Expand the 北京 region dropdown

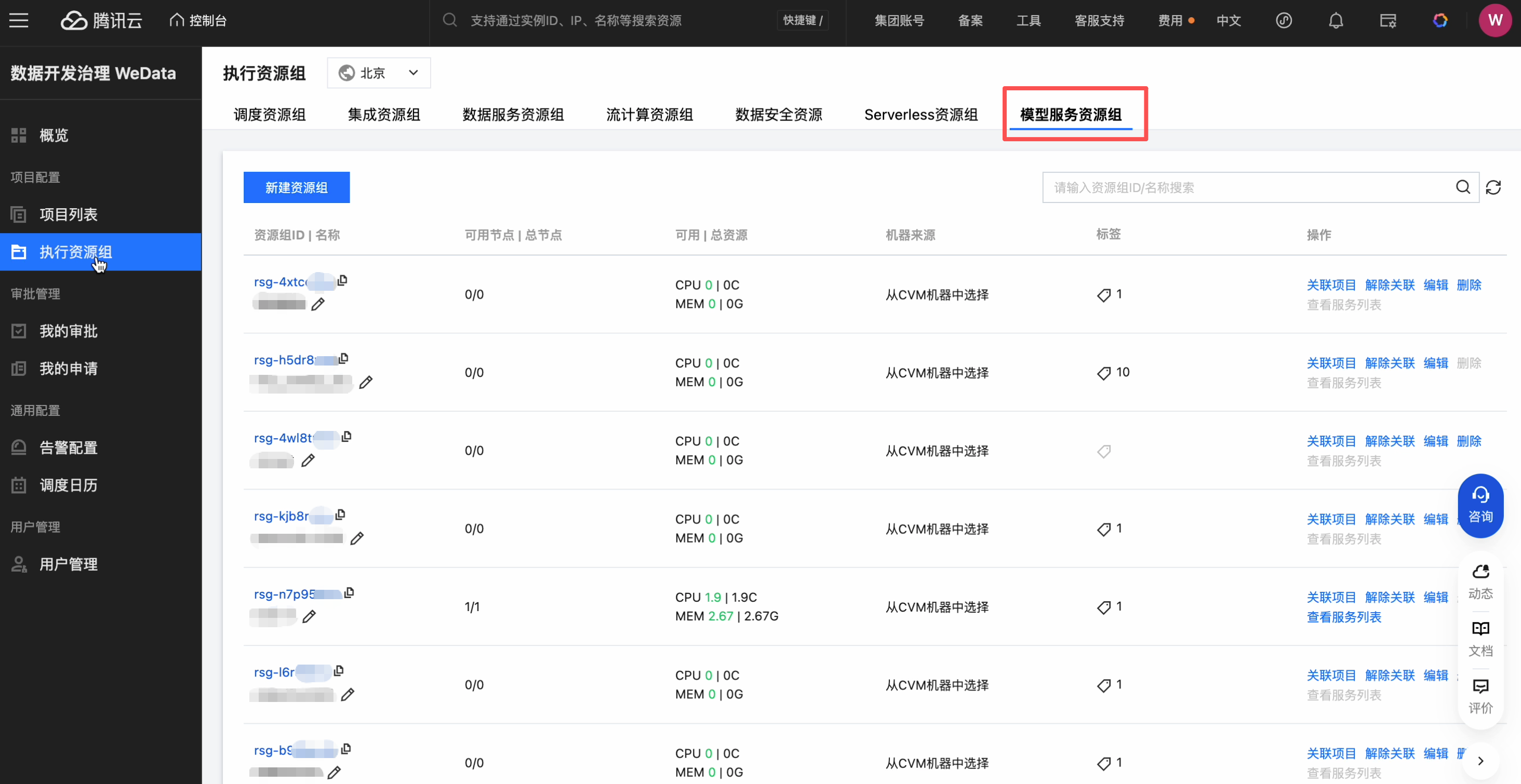click(x=379, y=73)
